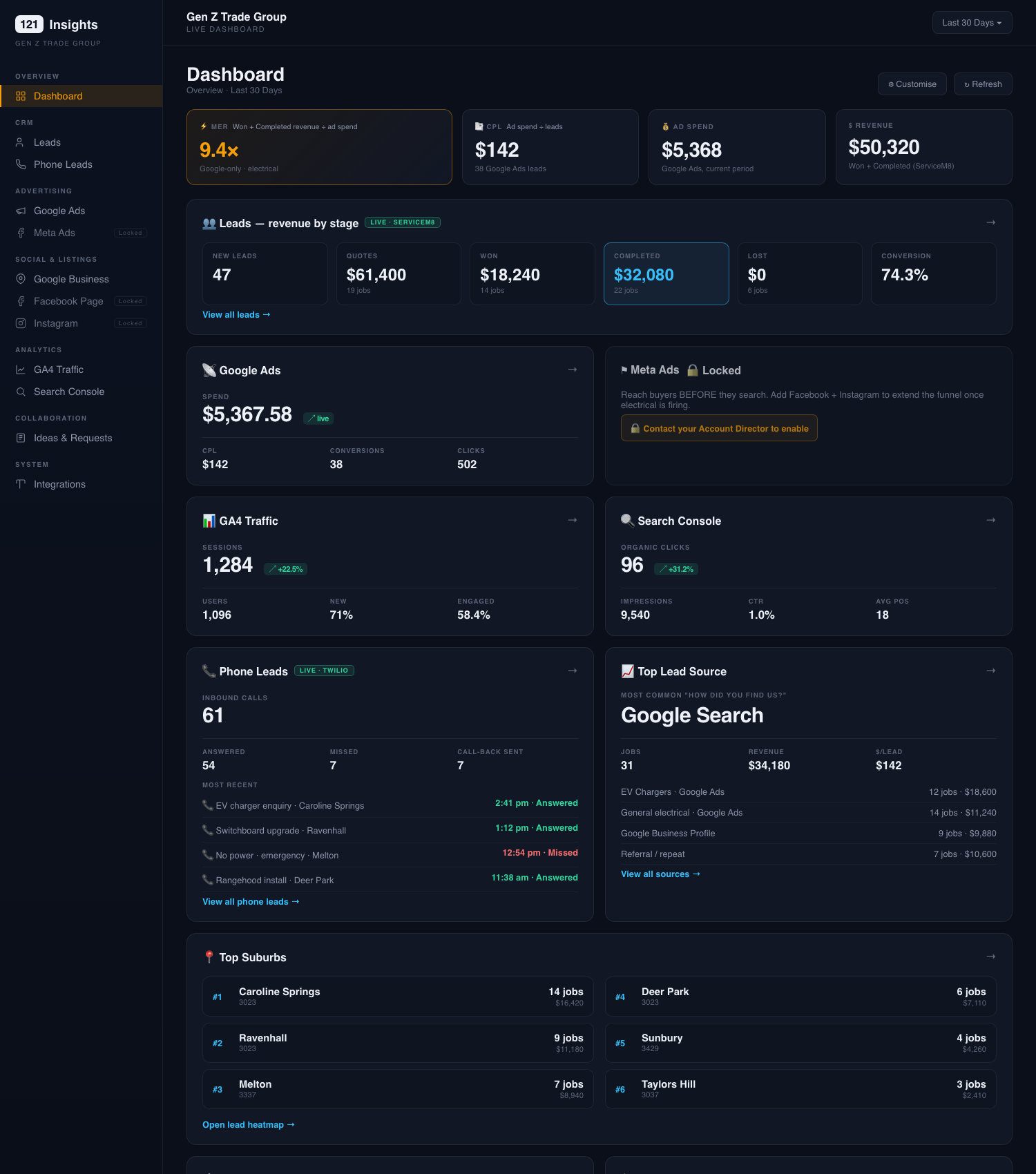1036x1174 pixels.
Task: Click the +22.5% sessions change badge
Action: [x=286, y=569]
